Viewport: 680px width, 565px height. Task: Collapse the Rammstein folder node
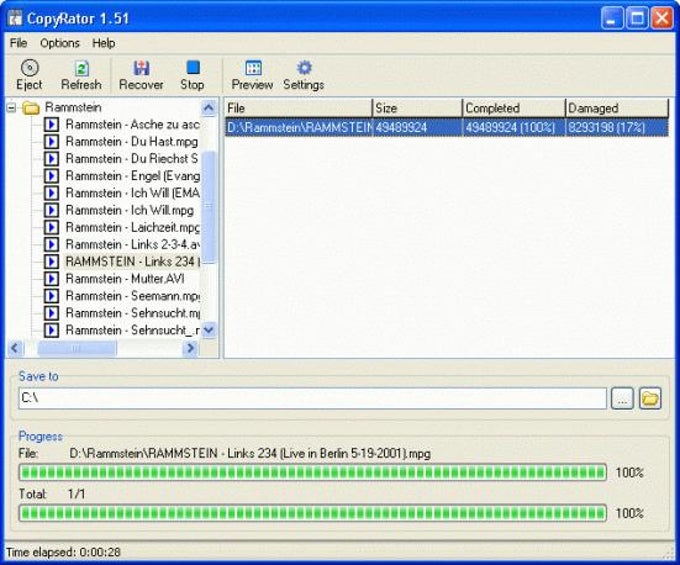[12, 108]
